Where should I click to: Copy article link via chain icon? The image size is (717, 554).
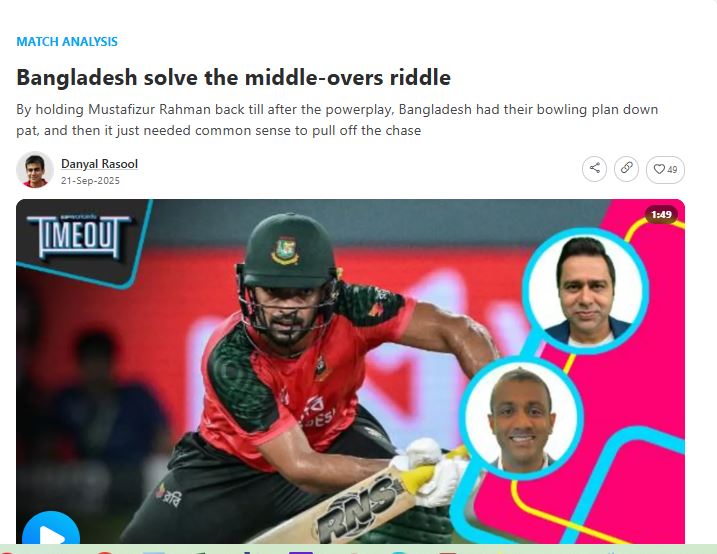[x=626, y=169]
